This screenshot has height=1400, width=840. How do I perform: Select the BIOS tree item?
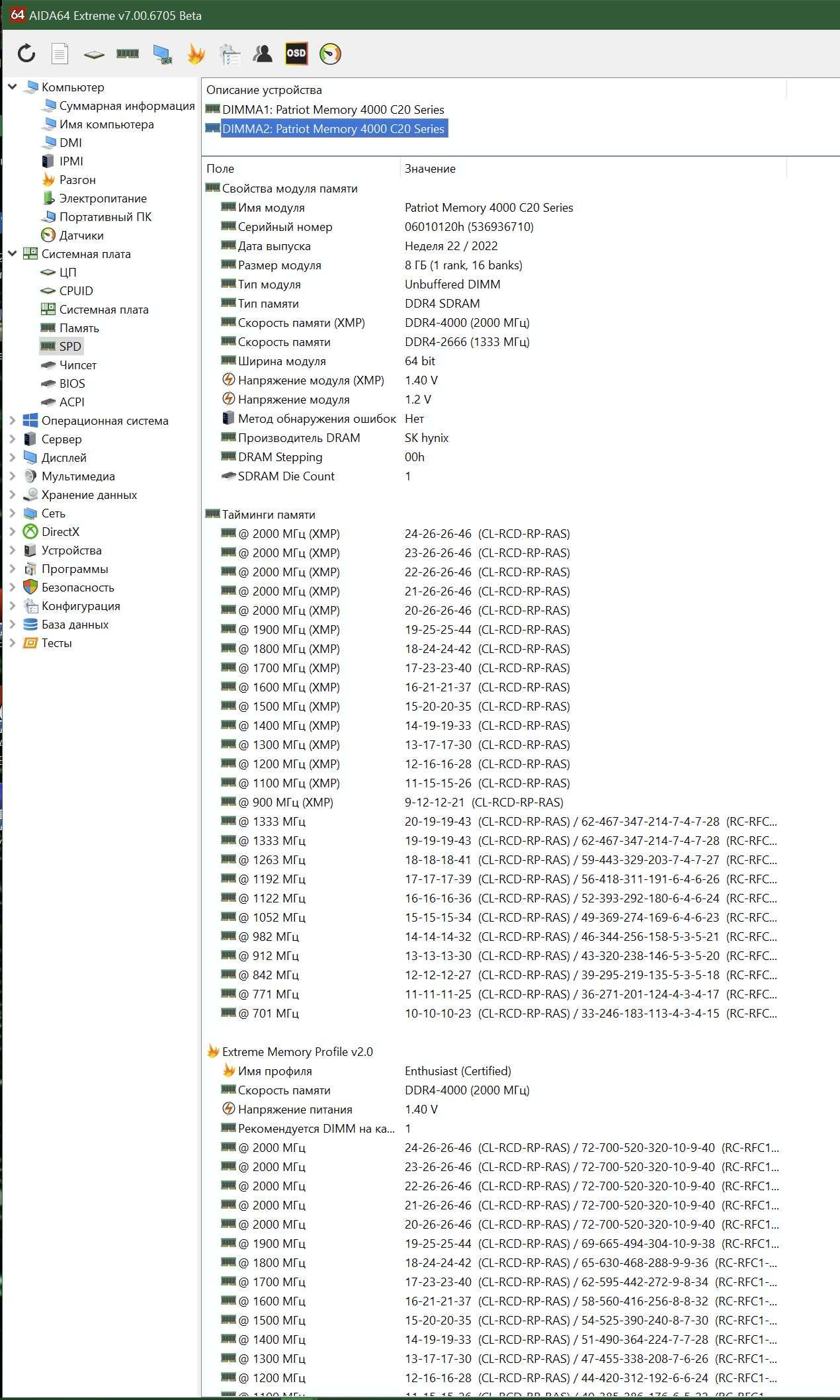[x=72, y=384]
